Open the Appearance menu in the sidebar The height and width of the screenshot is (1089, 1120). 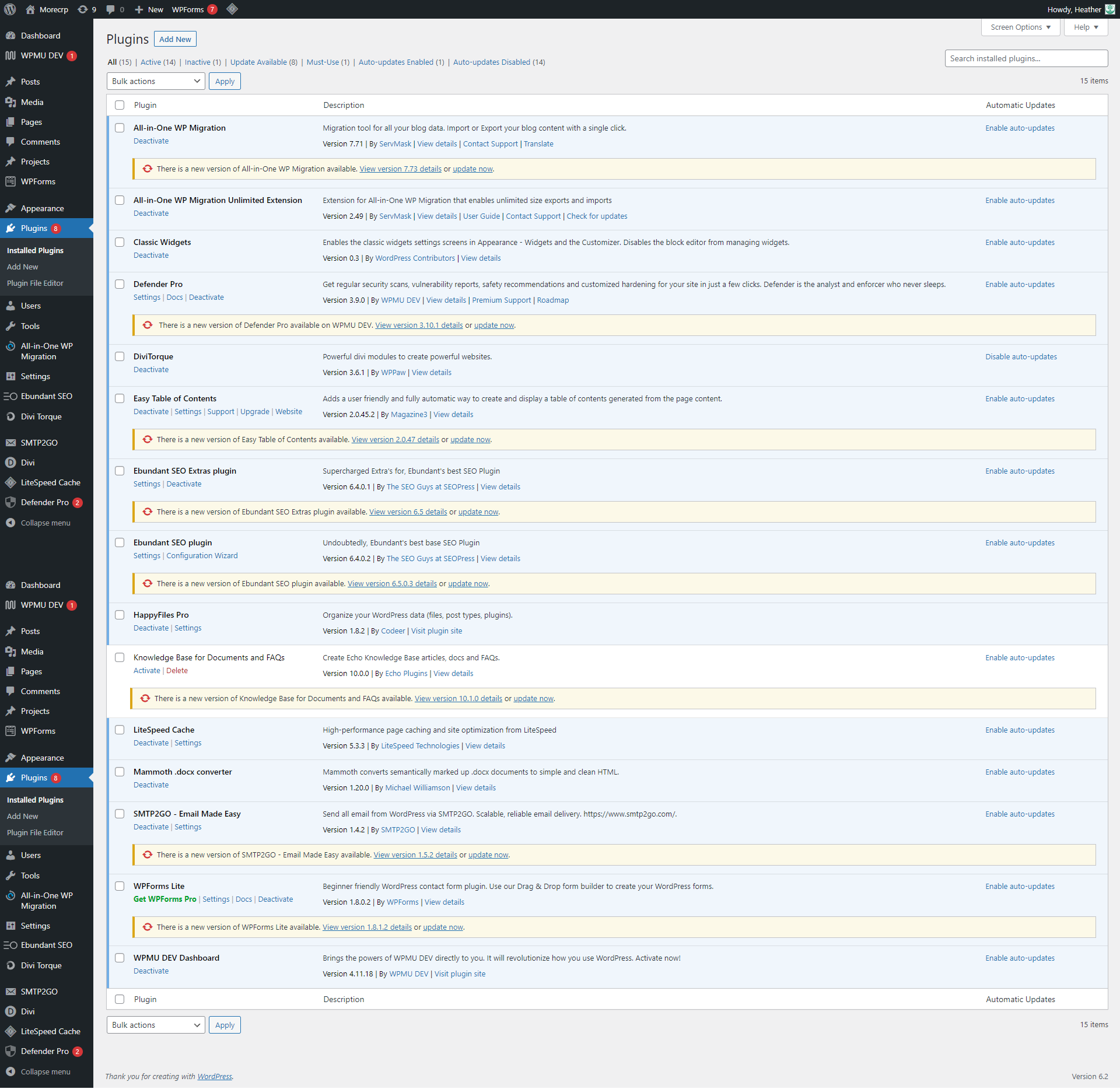42,208
